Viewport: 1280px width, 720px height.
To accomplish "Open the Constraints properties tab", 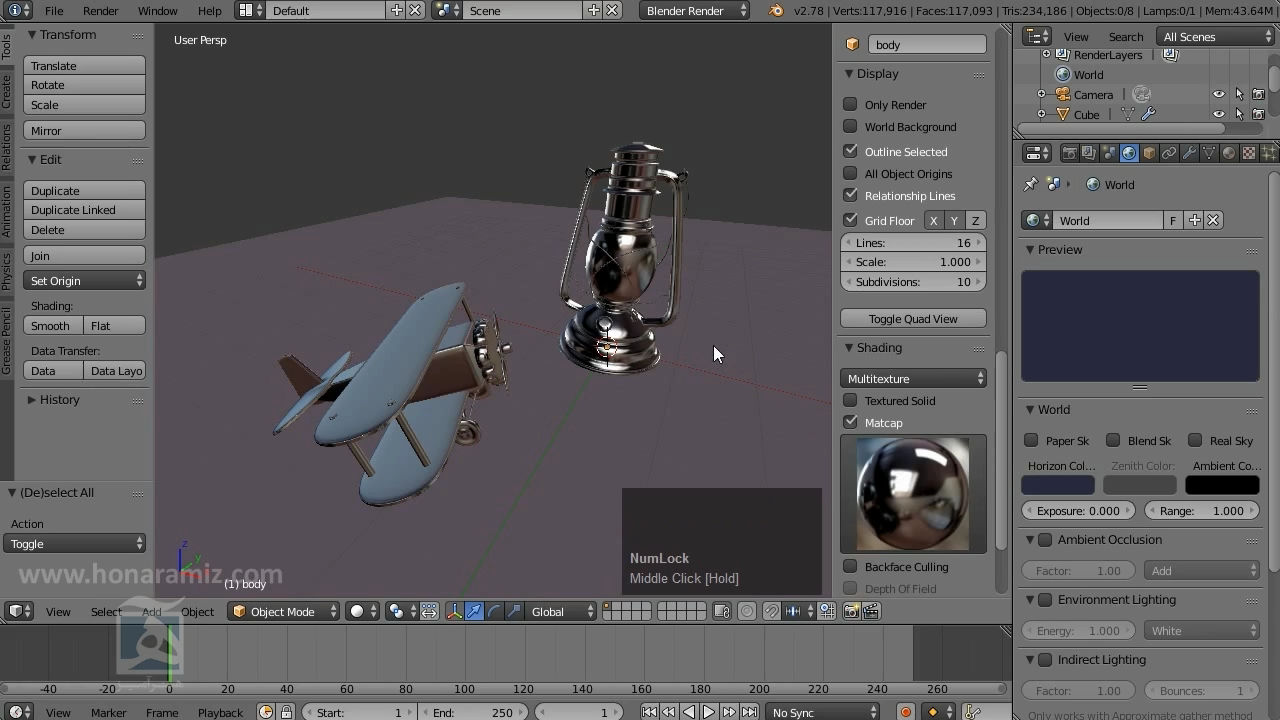I will [1169, 153].
